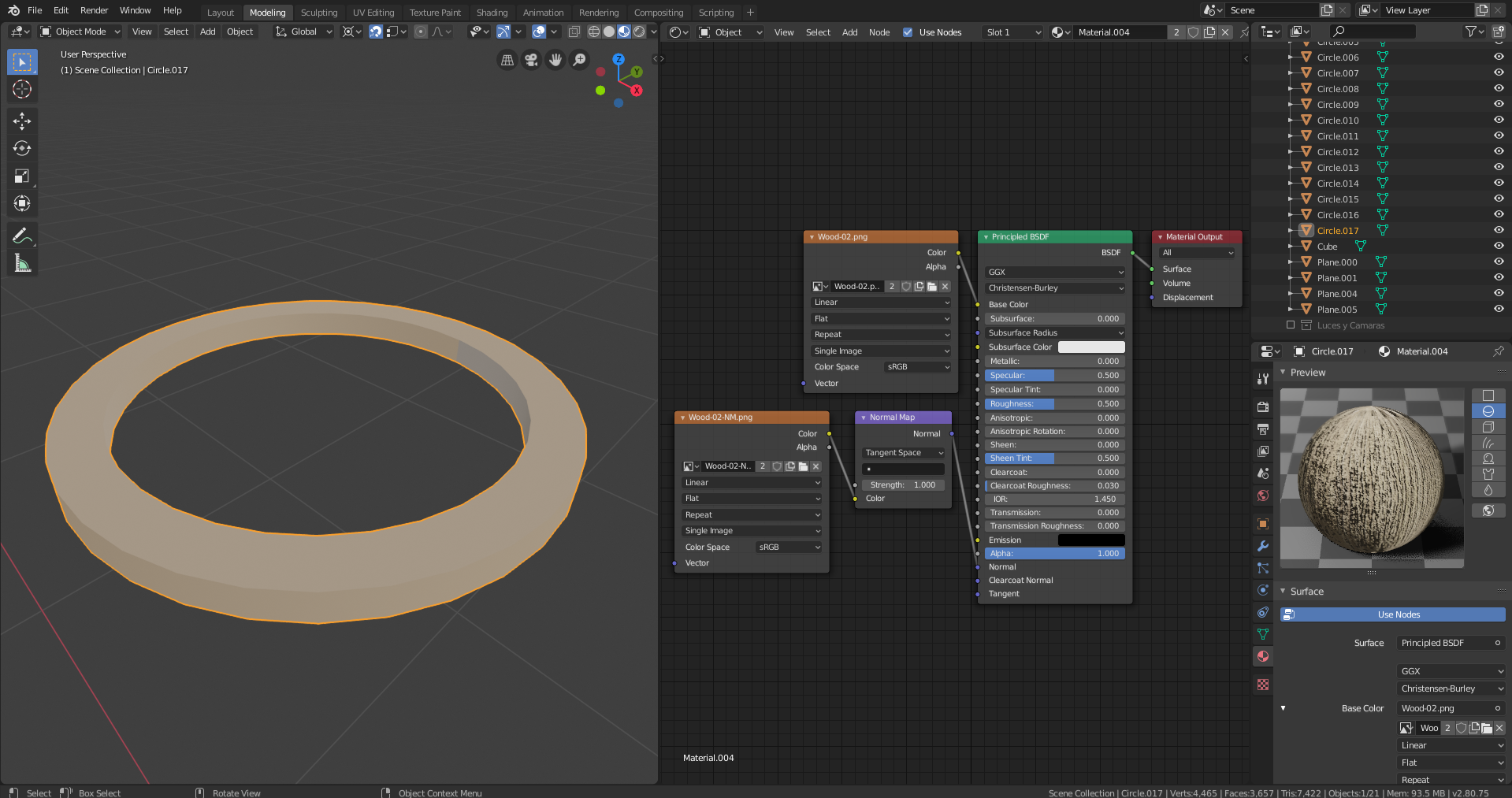Open World properties tab
The width and height of the screenshot is (1512, 798).
(1263, 496)
